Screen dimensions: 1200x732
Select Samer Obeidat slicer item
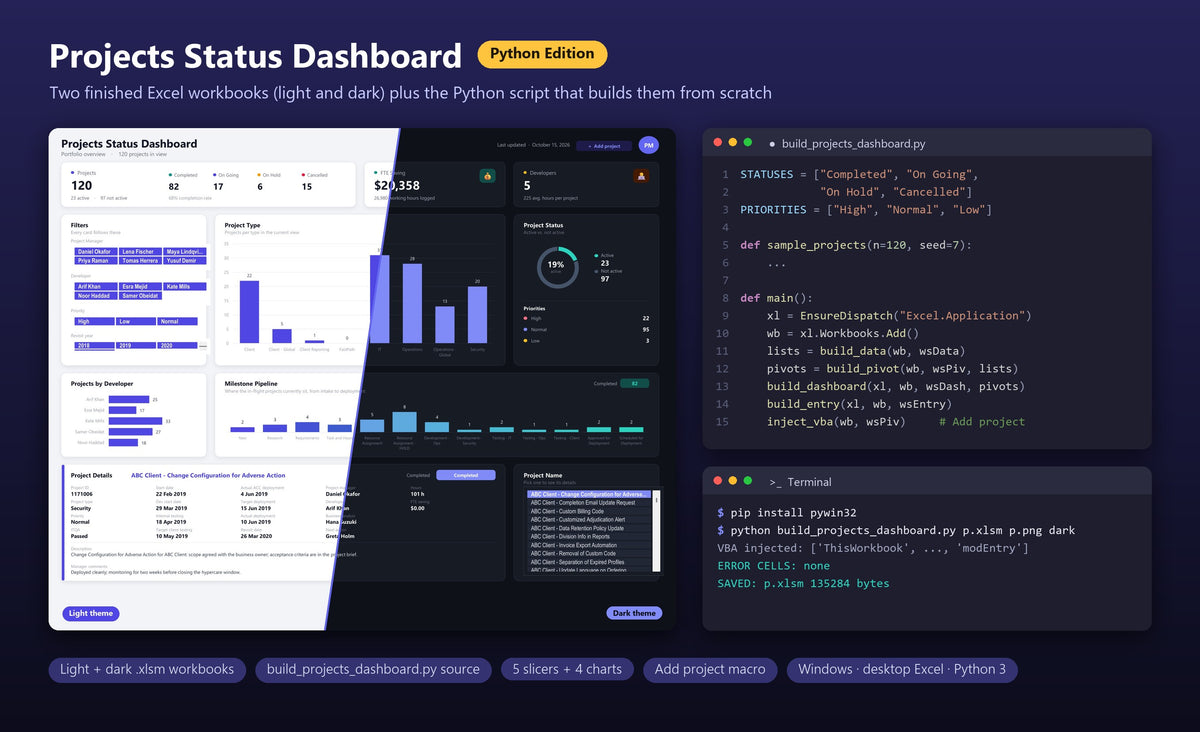[x=140, y=295]
